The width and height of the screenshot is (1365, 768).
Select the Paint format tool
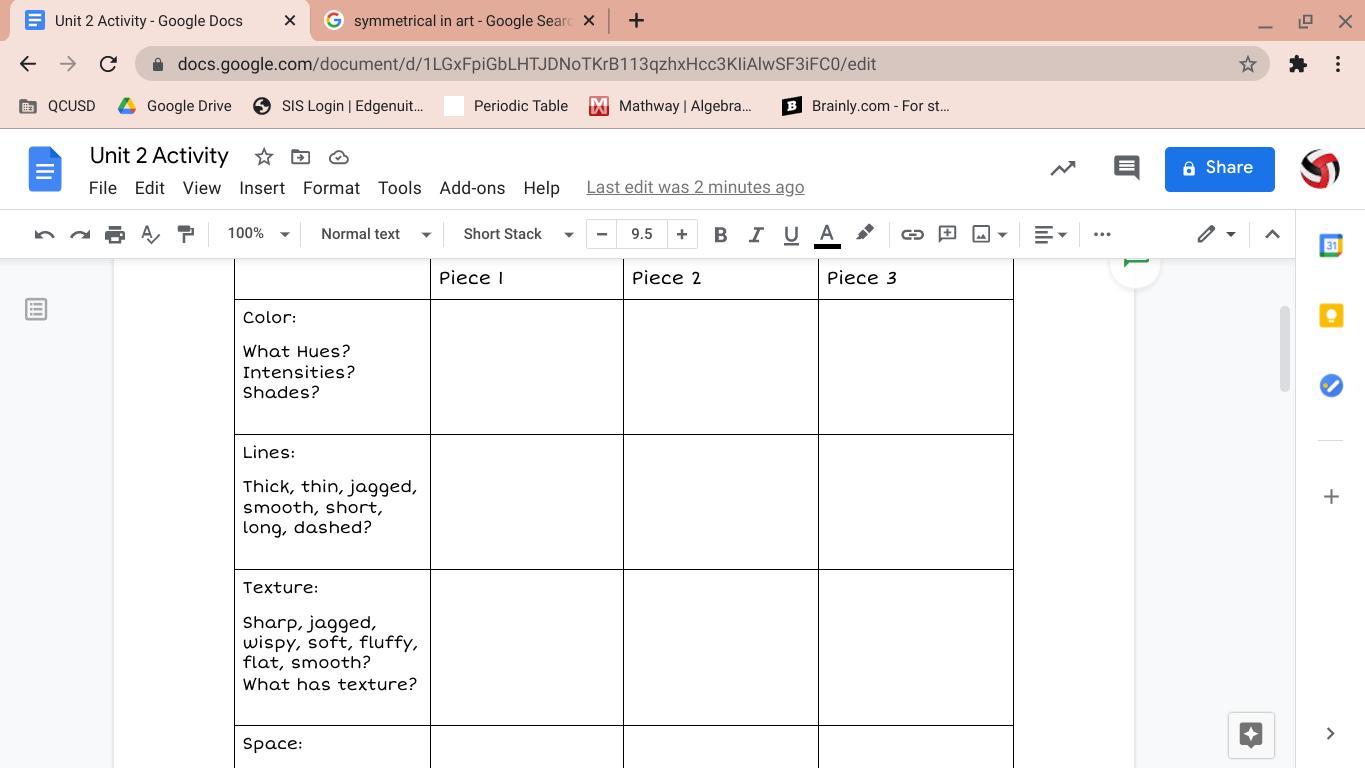point(185,234)
